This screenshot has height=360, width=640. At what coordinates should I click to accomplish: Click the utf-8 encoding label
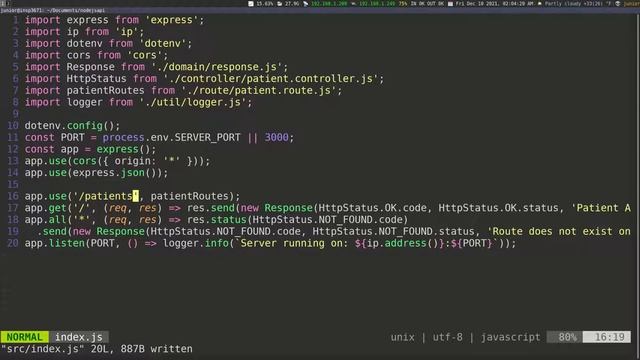coord(447,337)
